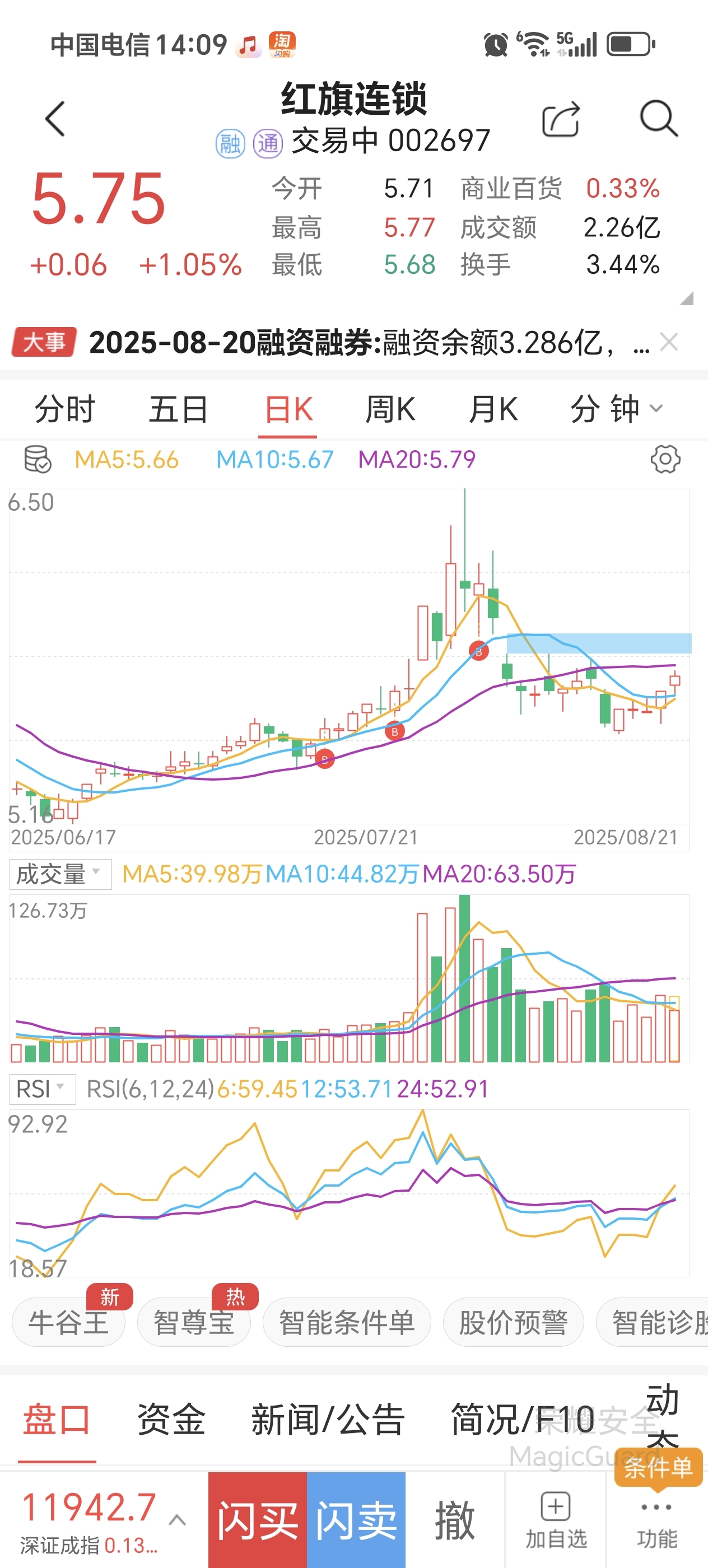Tap the 成交额 2.26亿 value
Viewport: 708px width, 1568px height.
point(622,228)
